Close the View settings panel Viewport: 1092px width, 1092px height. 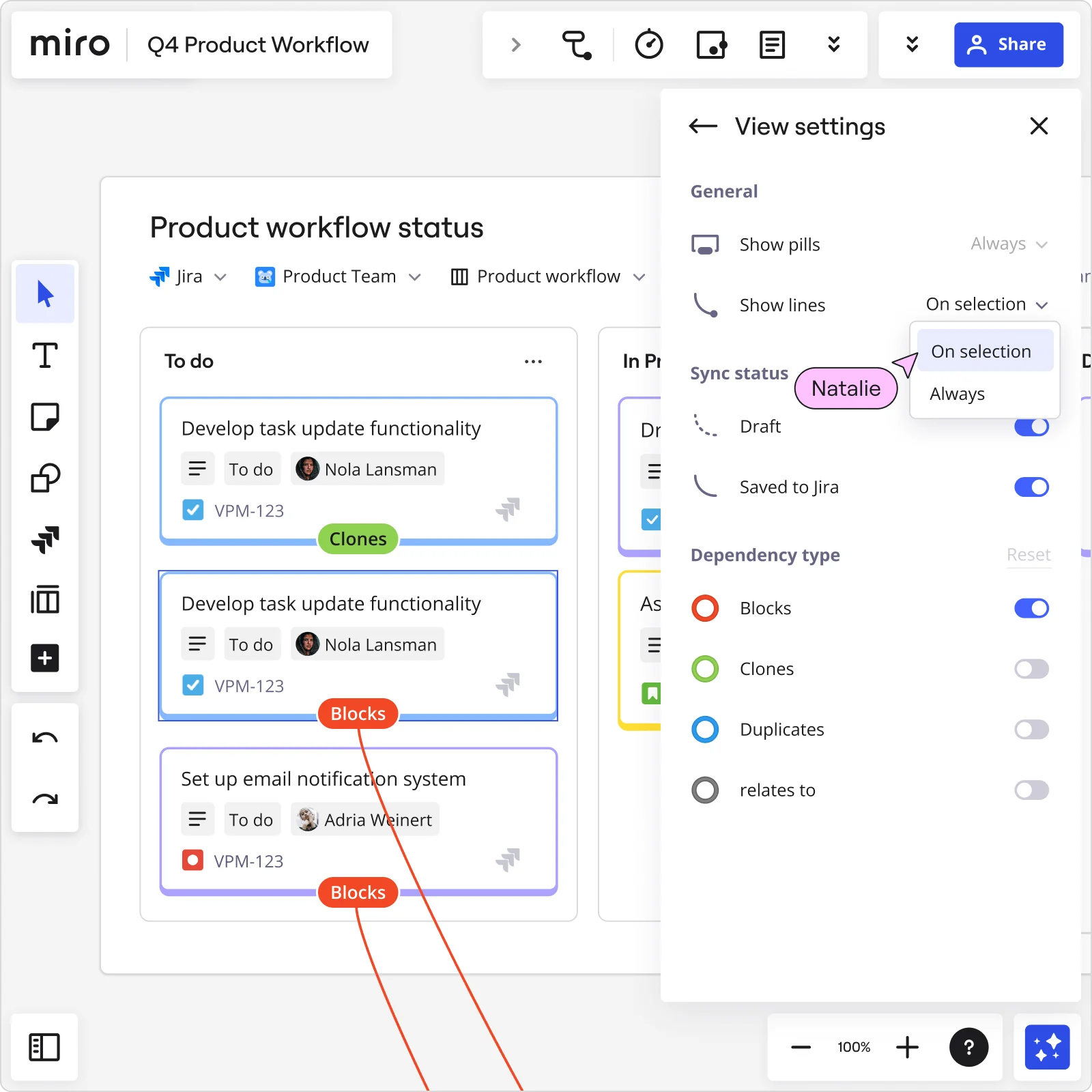pyautogui.click(x=1039, y=126)
